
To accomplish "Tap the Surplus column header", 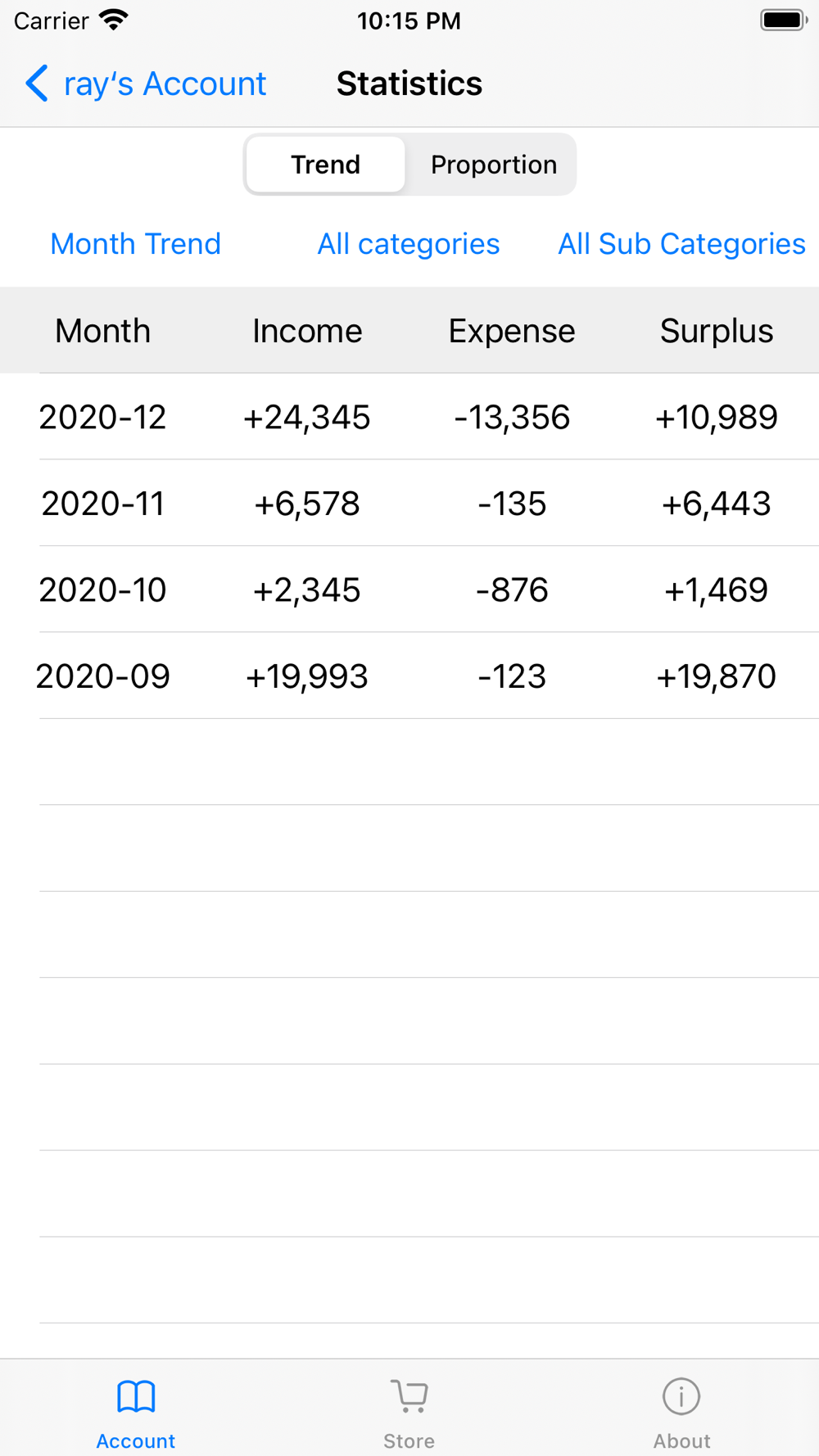I will [x=717, y=331].
